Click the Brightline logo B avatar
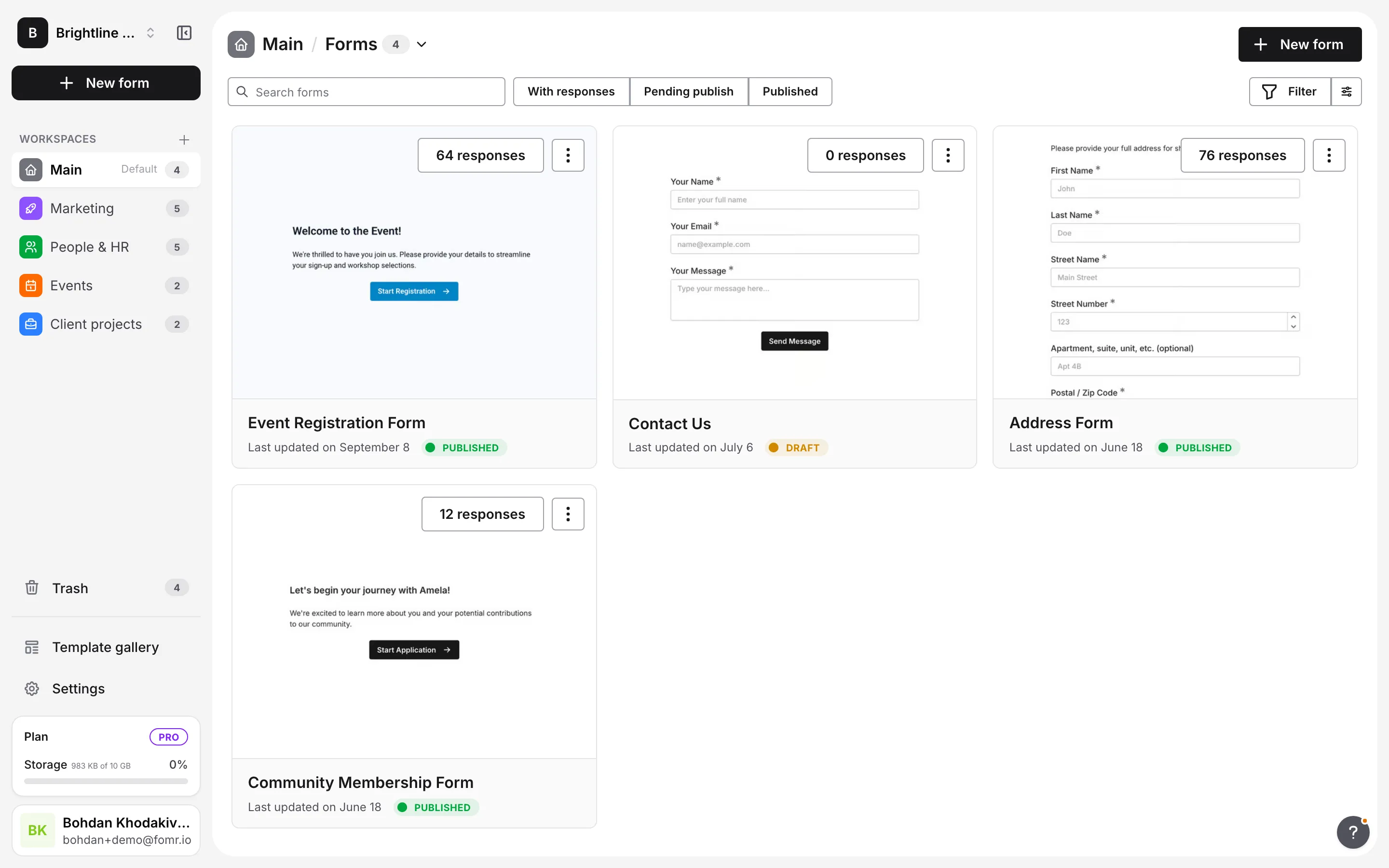1389x868 pixels. coord(33,33)
